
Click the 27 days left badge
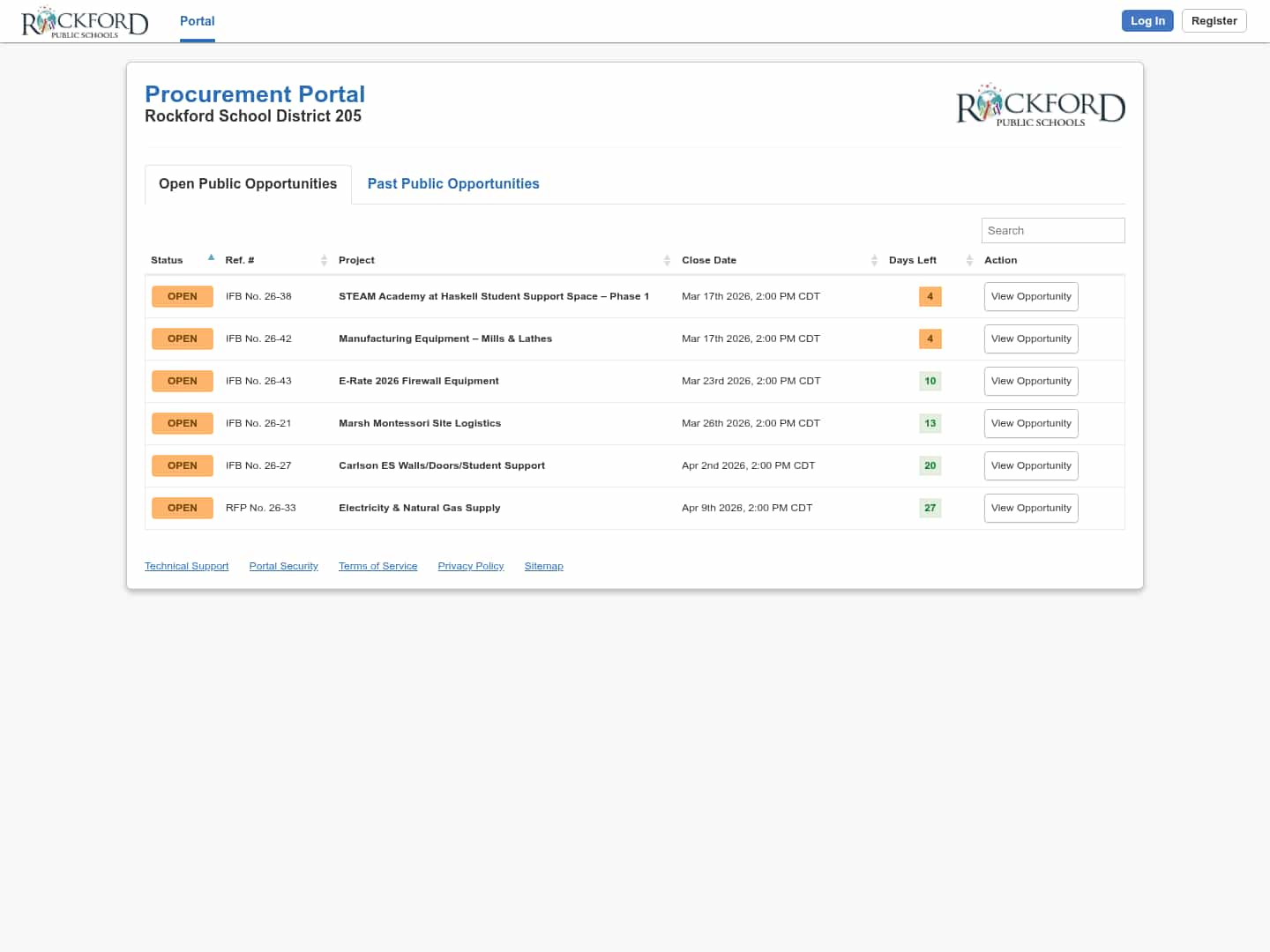click(930, 508)
